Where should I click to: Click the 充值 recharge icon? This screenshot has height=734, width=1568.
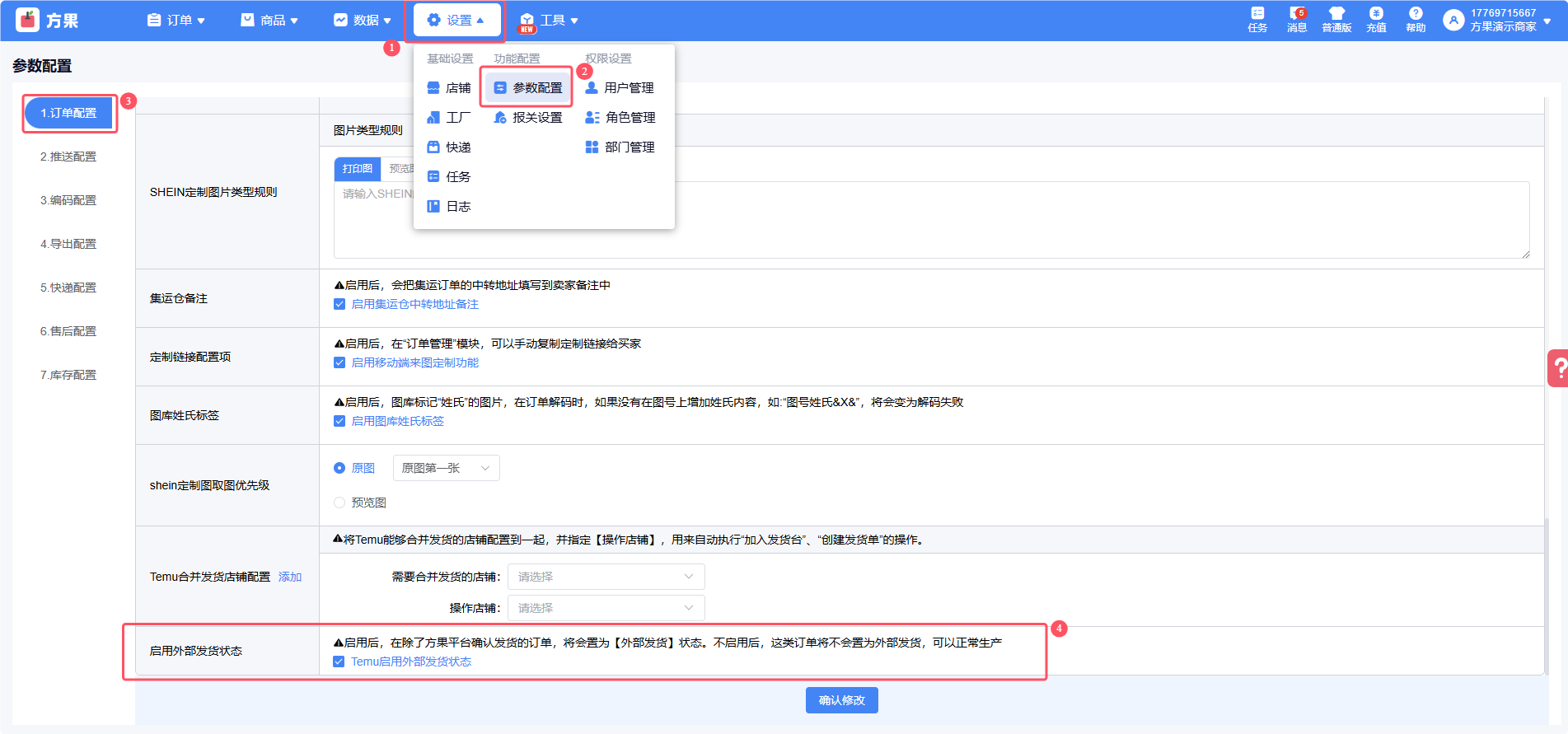1376,20
